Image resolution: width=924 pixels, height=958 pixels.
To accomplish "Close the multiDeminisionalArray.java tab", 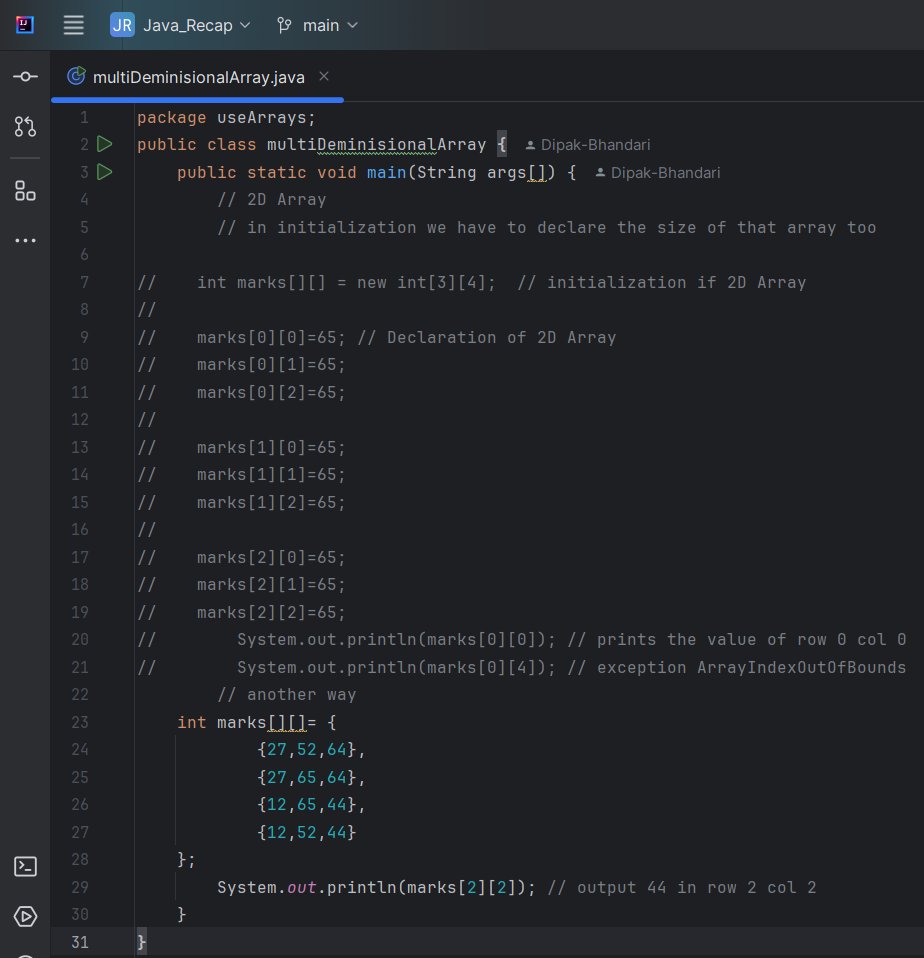I will pos(323,74).
